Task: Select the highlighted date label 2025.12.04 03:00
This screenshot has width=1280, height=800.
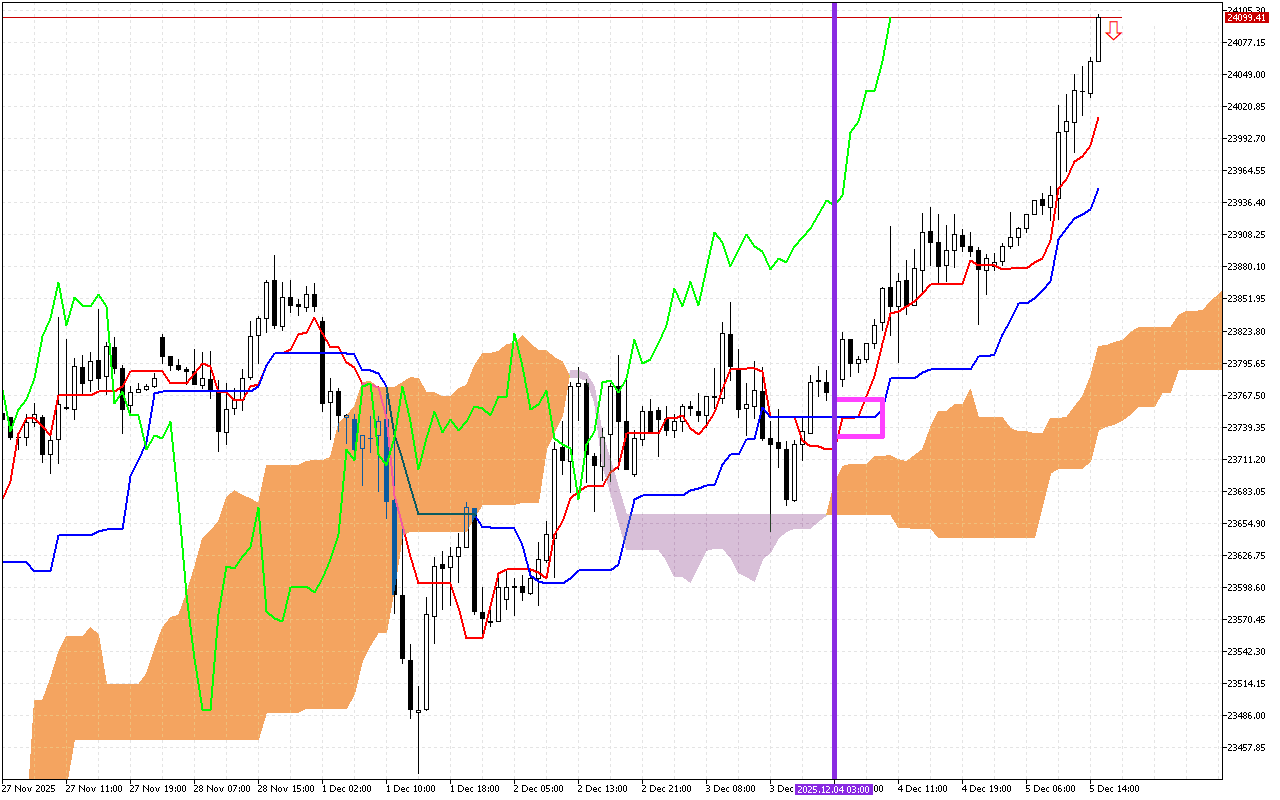Action: point(833,789)
